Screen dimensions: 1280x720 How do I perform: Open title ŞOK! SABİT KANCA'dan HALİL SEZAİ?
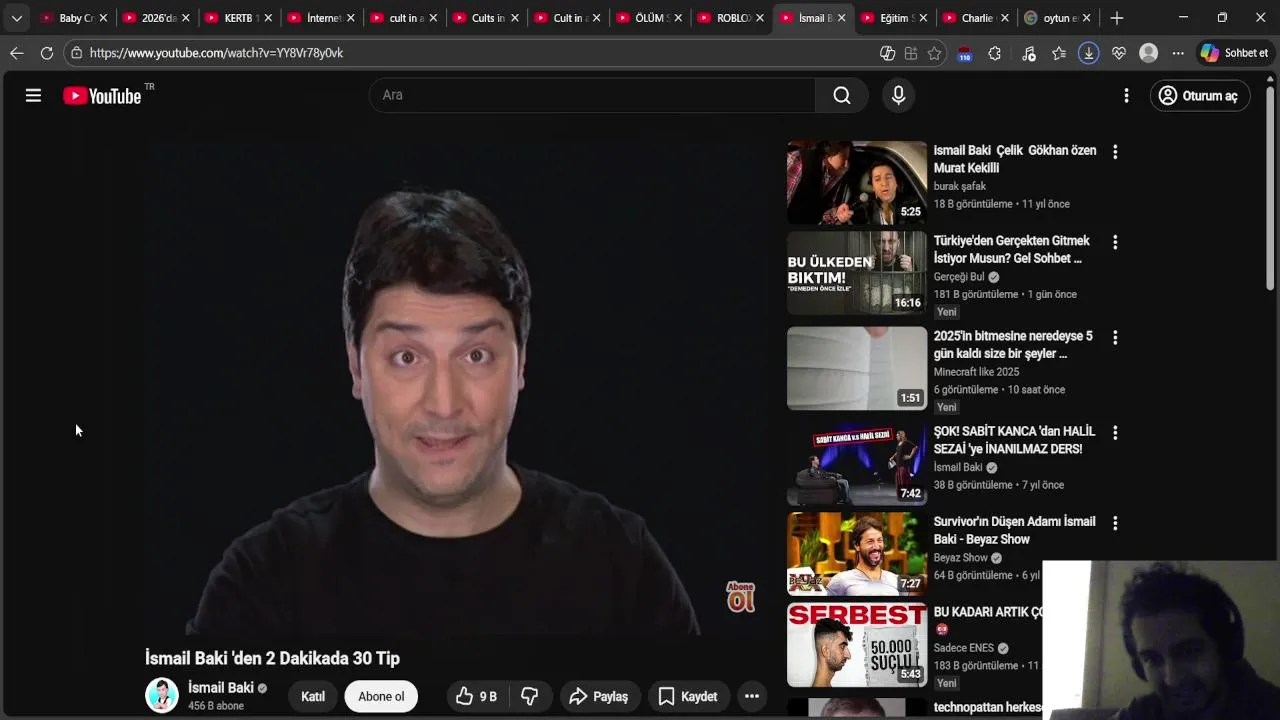[x=1014, y=440]
